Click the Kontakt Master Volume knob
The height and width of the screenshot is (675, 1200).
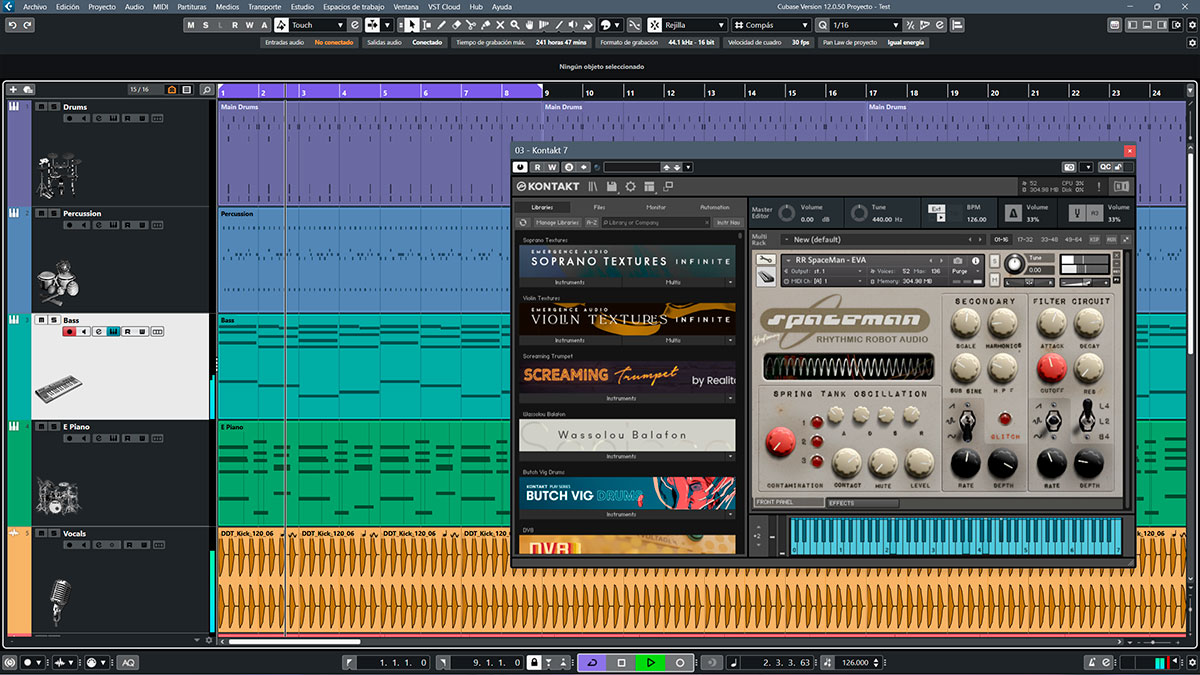tap(787, 213)
